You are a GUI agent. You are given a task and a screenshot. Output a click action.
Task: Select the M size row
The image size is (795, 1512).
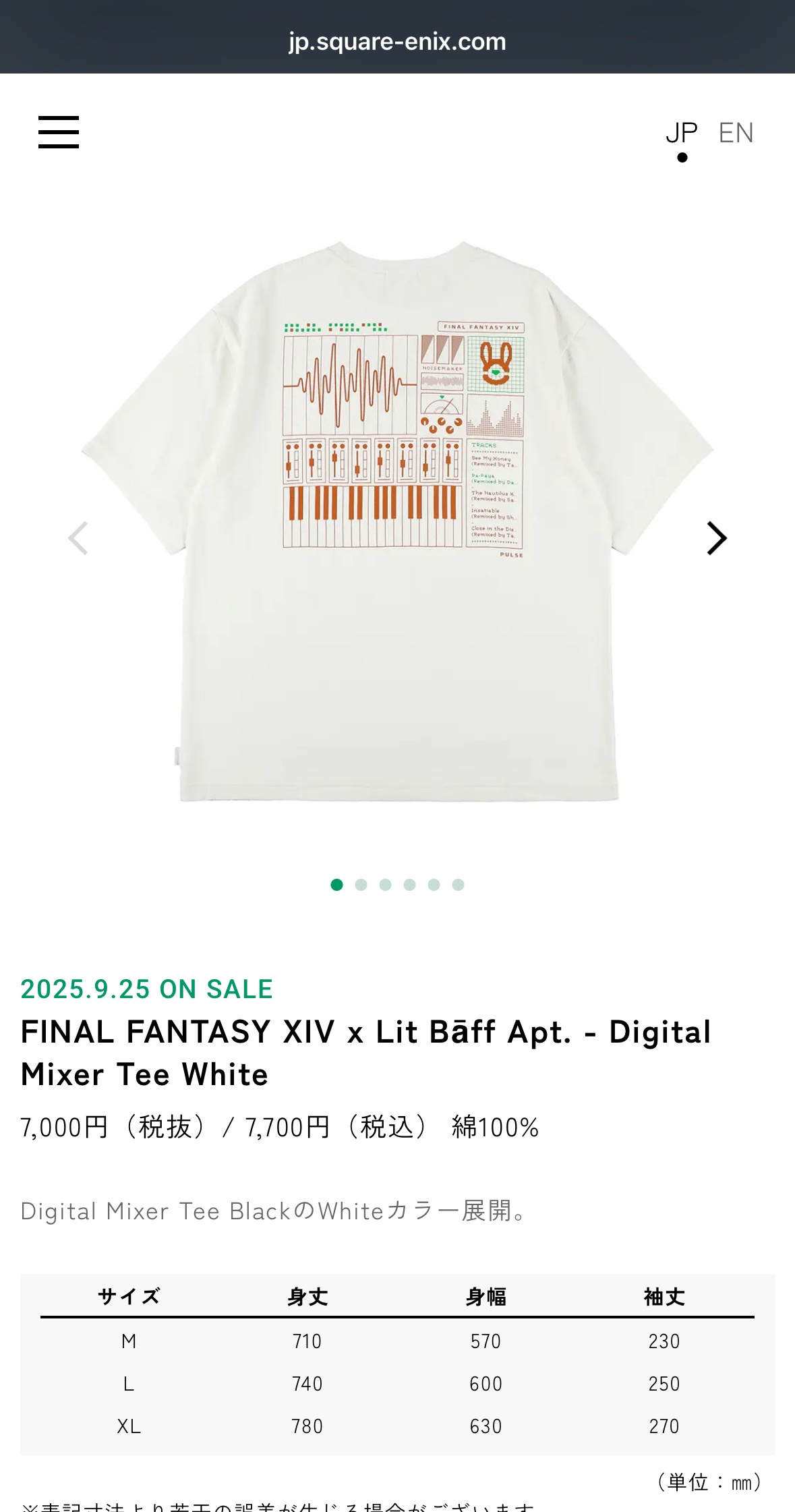(x=397, y=1341)
